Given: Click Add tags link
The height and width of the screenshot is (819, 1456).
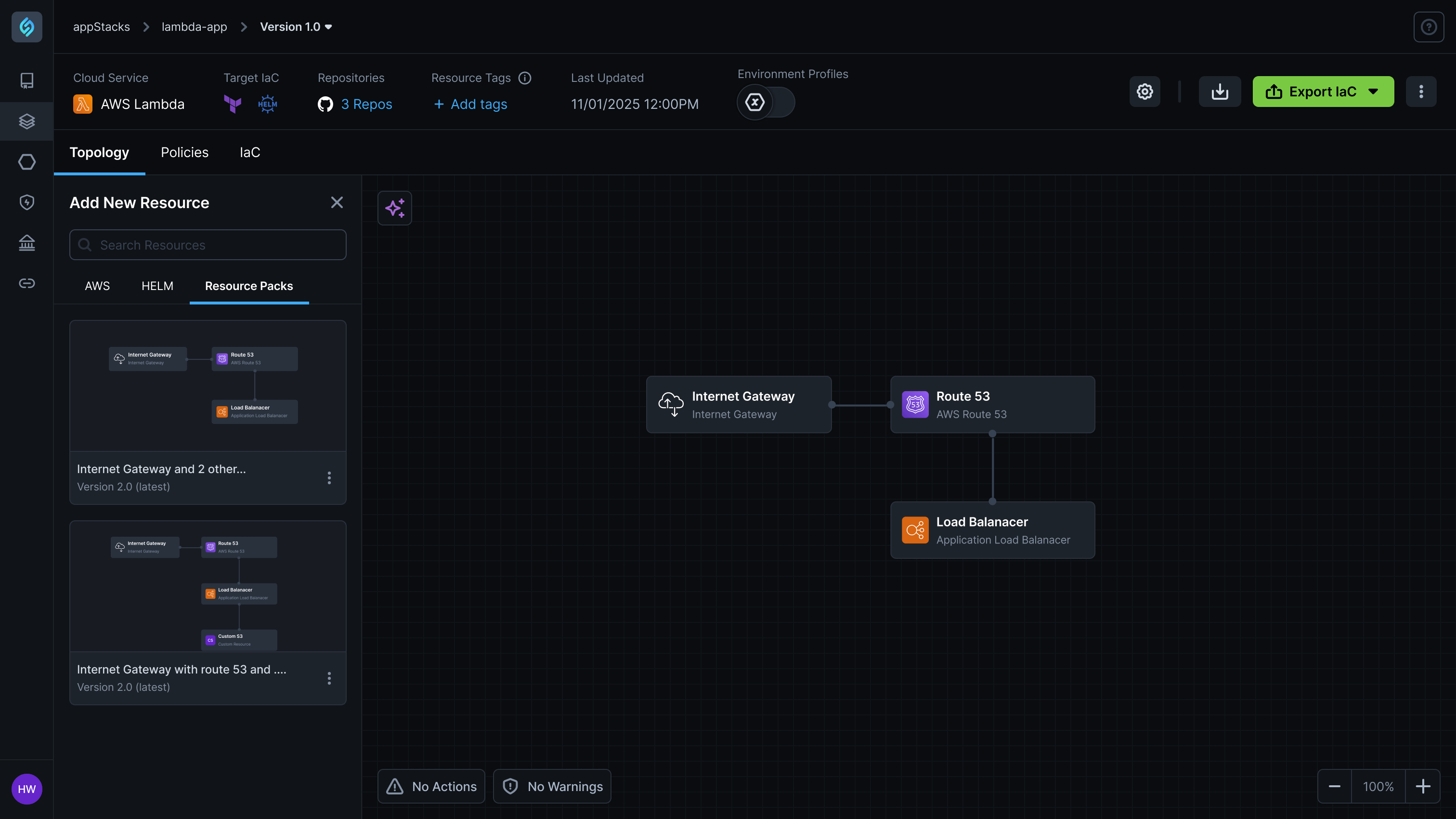Looking at the screenshot, I should (x=470, y=104).
